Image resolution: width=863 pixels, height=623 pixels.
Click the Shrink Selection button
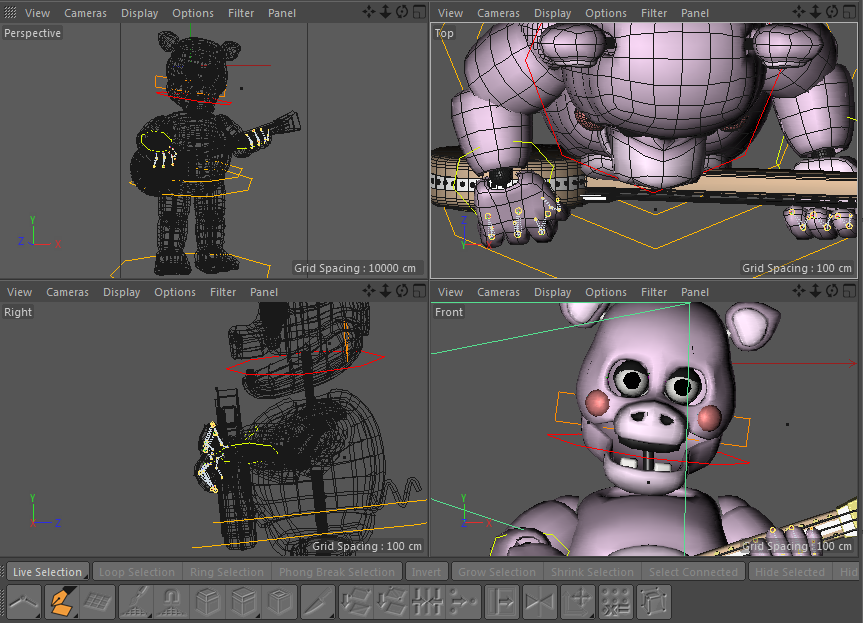coord(593,572)
